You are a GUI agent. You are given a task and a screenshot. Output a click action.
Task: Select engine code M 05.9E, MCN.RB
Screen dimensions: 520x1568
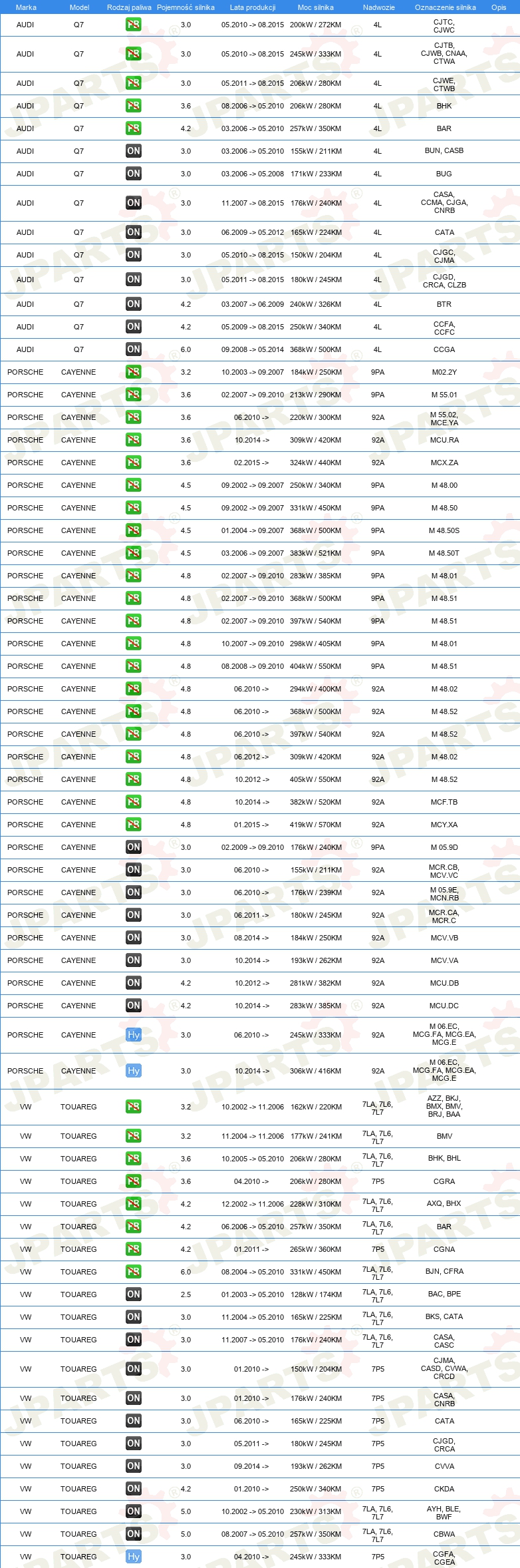point(444,893)
